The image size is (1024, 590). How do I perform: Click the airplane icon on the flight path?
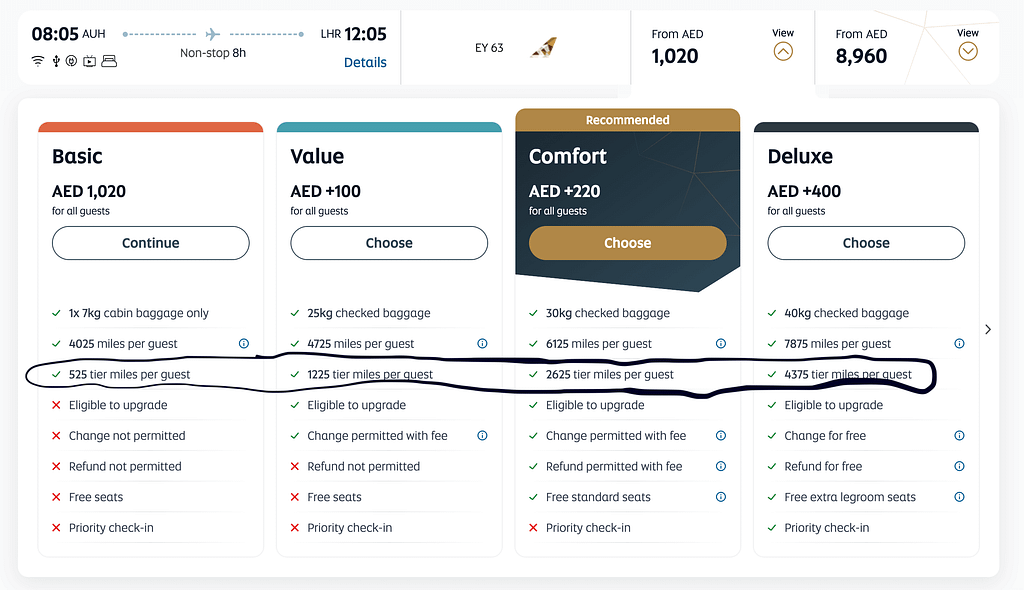click(x=212, y=33)
